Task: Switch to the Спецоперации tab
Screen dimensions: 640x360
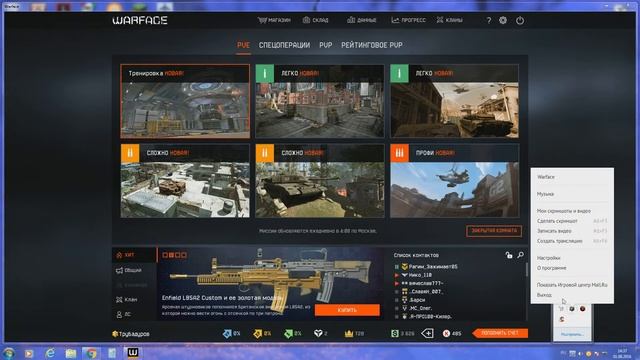Action: click(284, 45)
